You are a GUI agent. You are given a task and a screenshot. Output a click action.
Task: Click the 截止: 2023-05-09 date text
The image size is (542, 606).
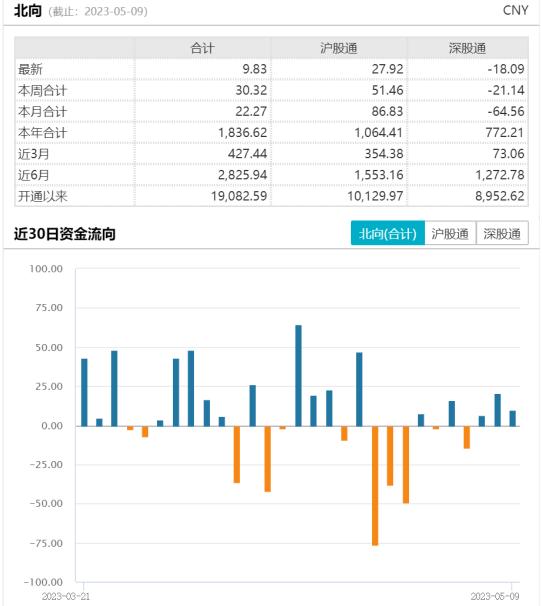[98, 12]
